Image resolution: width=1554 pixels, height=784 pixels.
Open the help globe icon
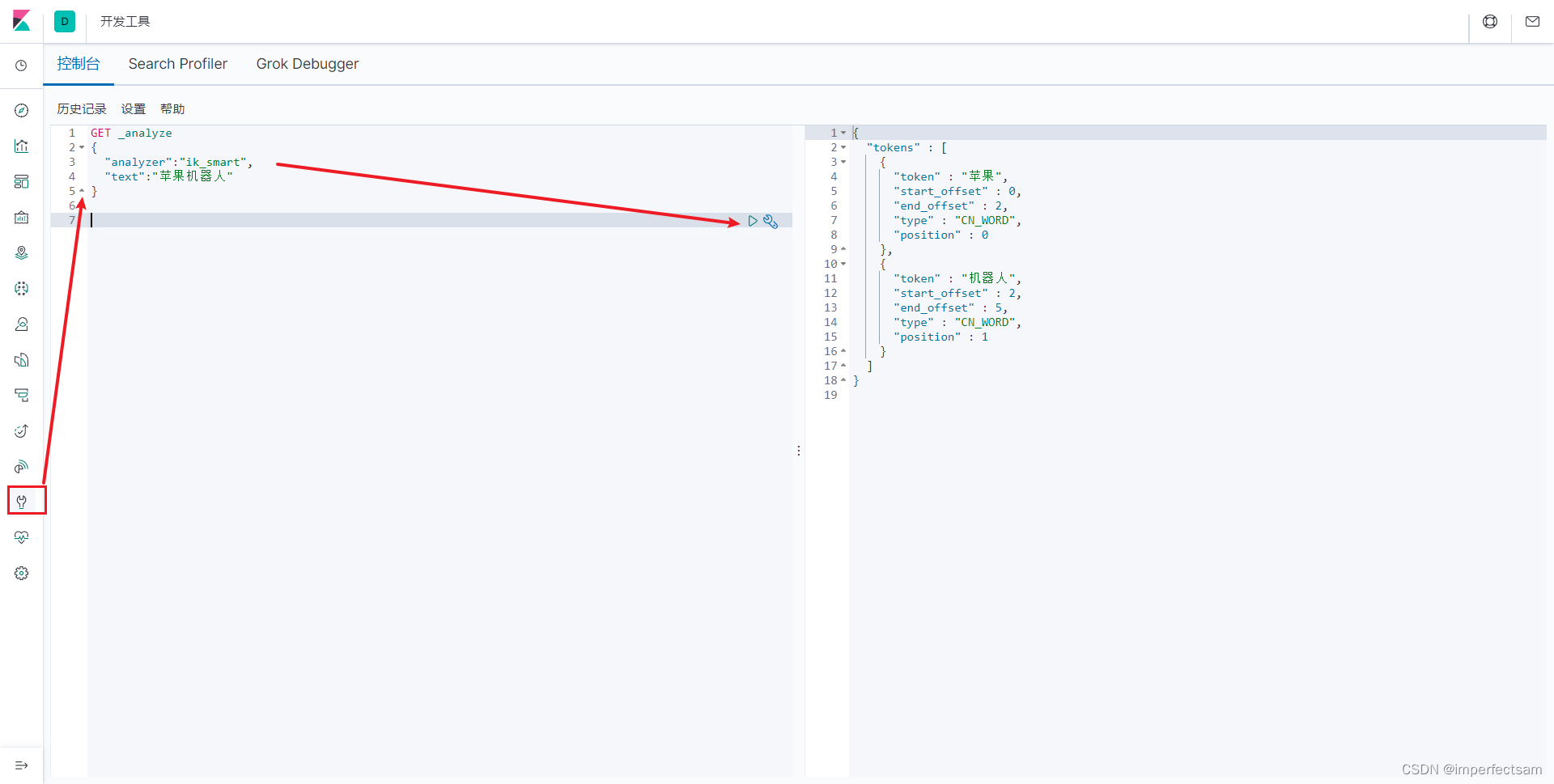pos(1490,22)
